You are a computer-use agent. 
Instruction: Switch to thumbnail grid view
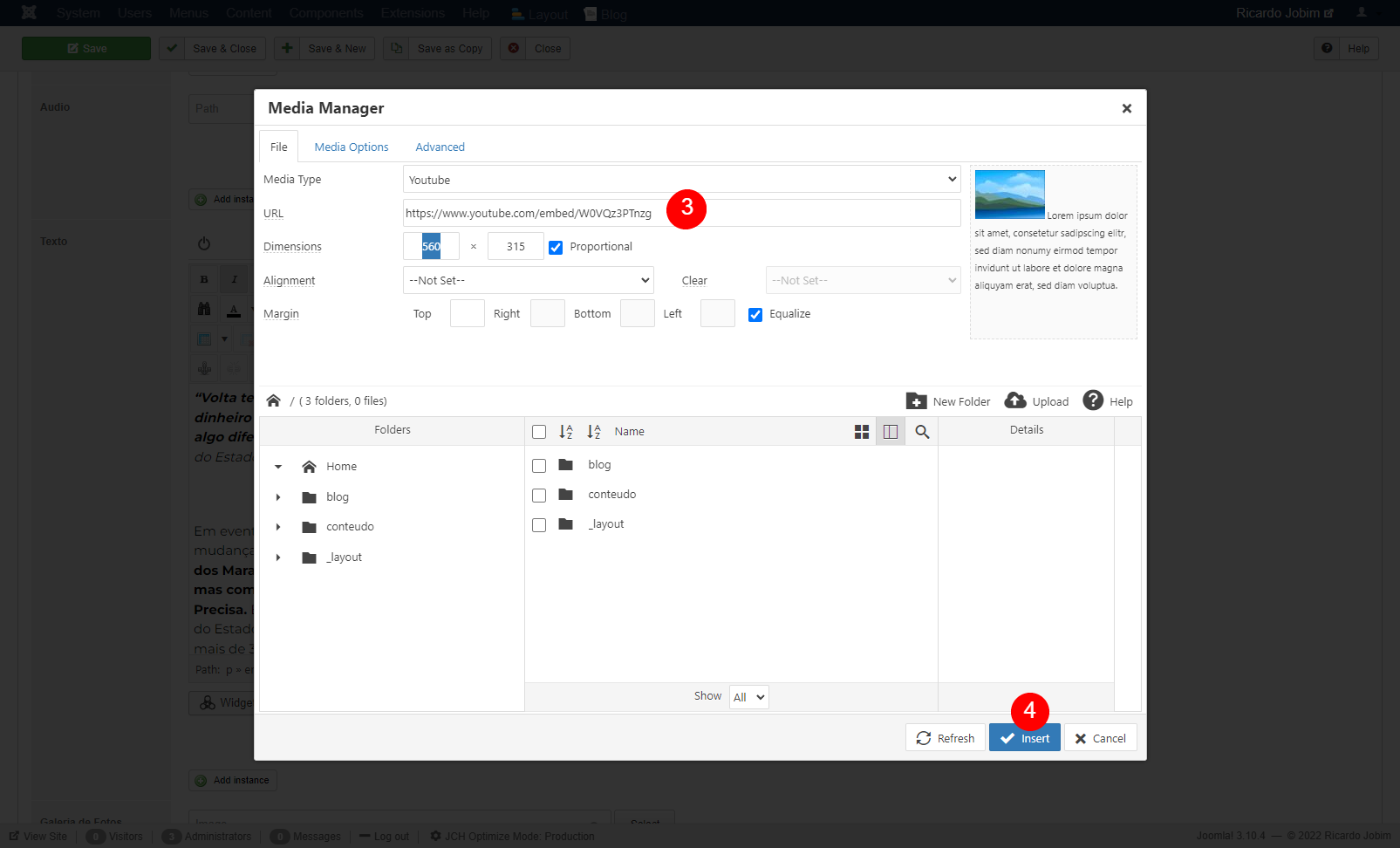[862, 432]
